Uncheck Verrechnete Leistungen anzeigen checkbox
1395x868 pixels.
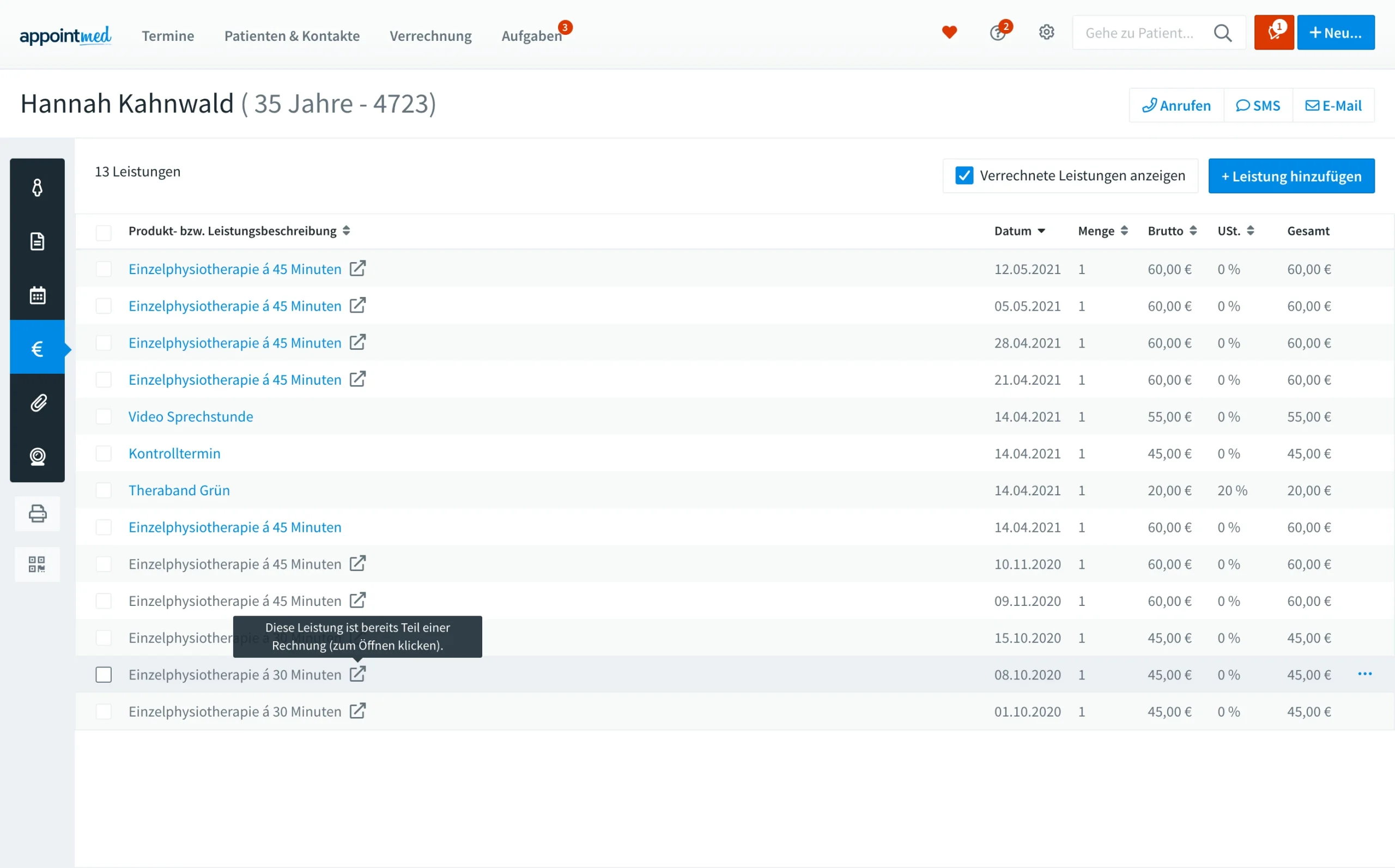tap(964, 175)
